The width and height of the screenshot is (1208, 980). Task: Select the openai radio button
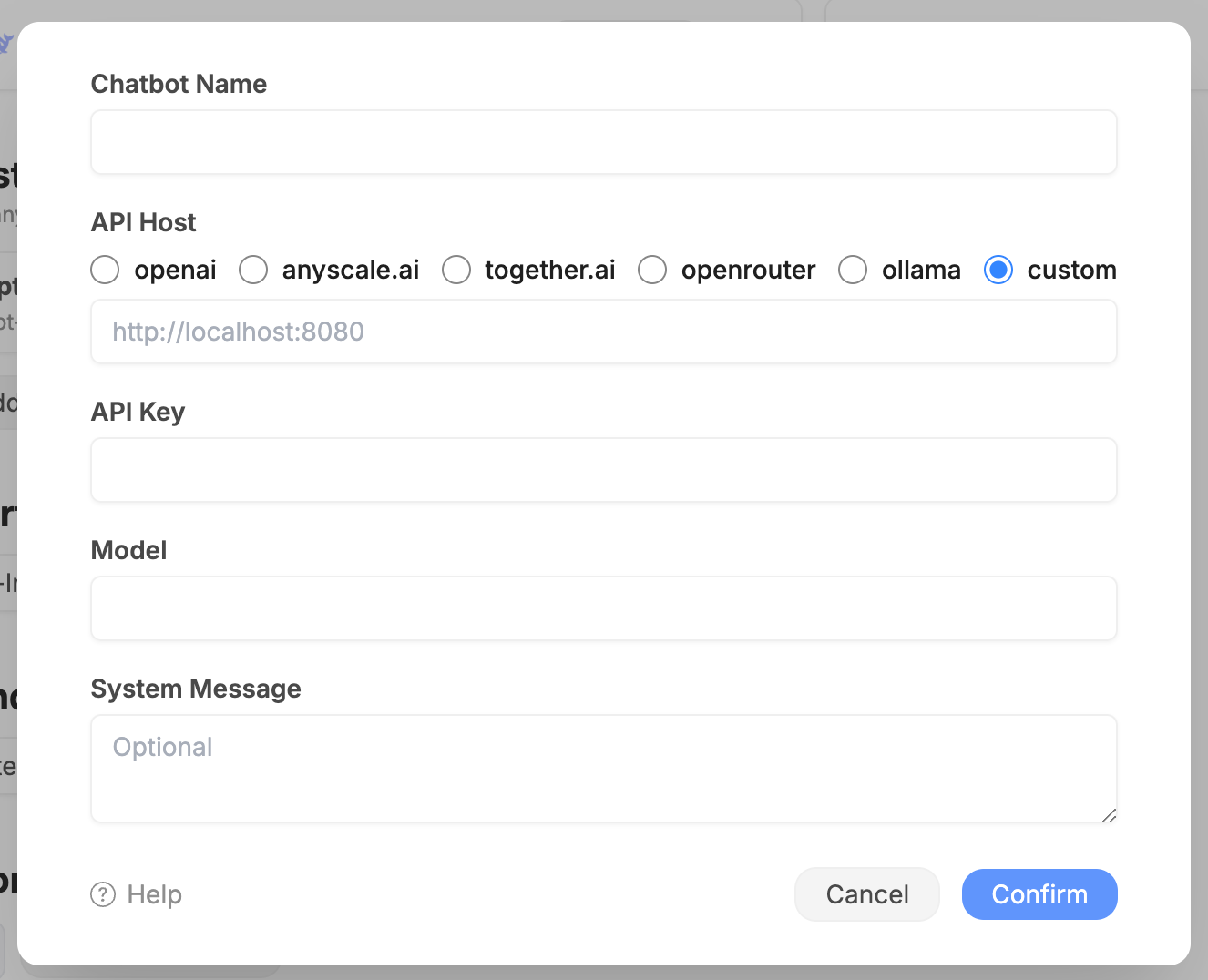(x=105, y=270)
